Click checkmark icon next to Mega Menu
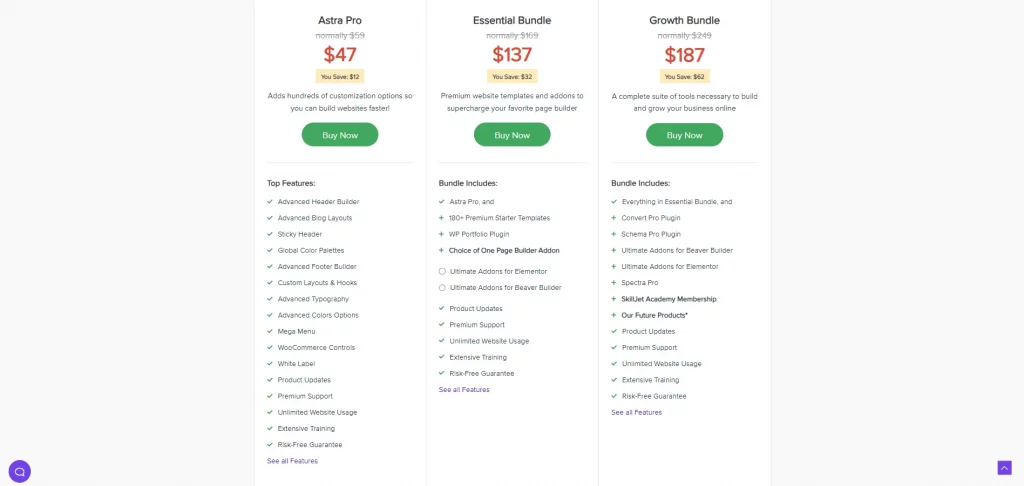Image resolution: width=1024 pixels, height=486 pixels. point(270,331)
